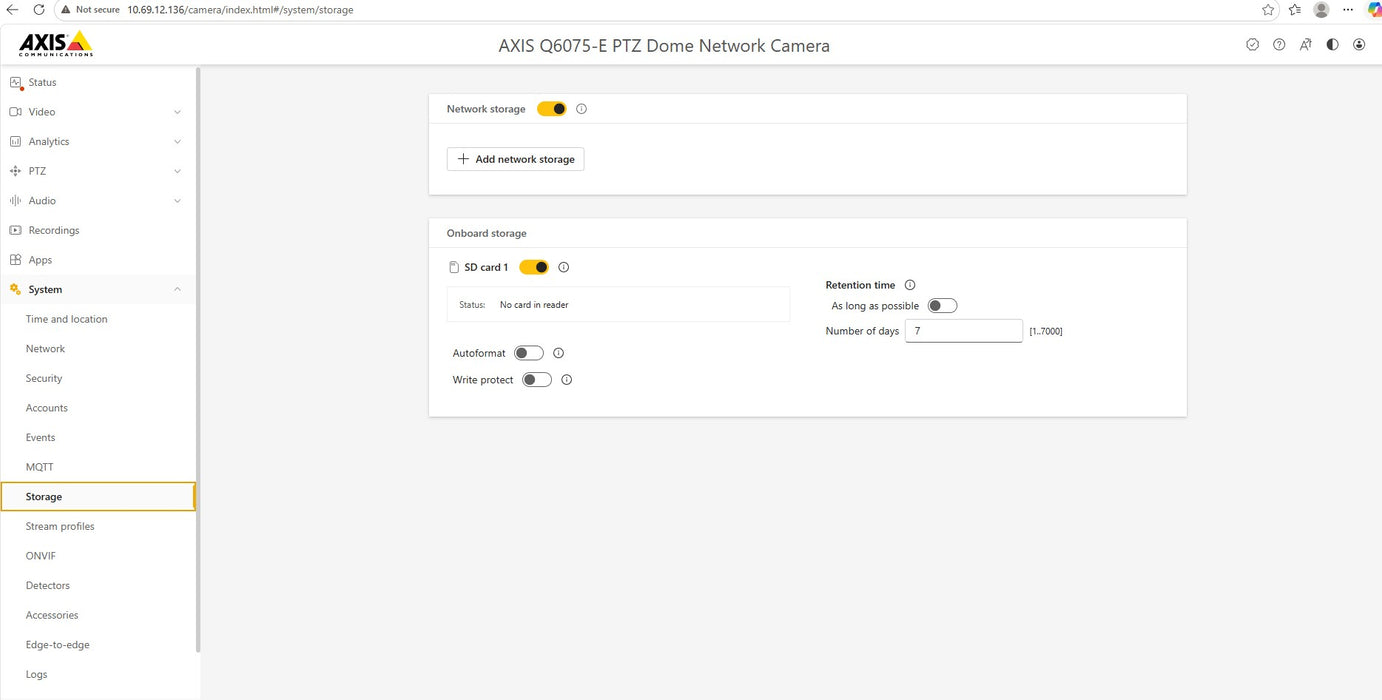
Task: Click the PTZ arrows icon in sidebar
Action: (15, 171)
